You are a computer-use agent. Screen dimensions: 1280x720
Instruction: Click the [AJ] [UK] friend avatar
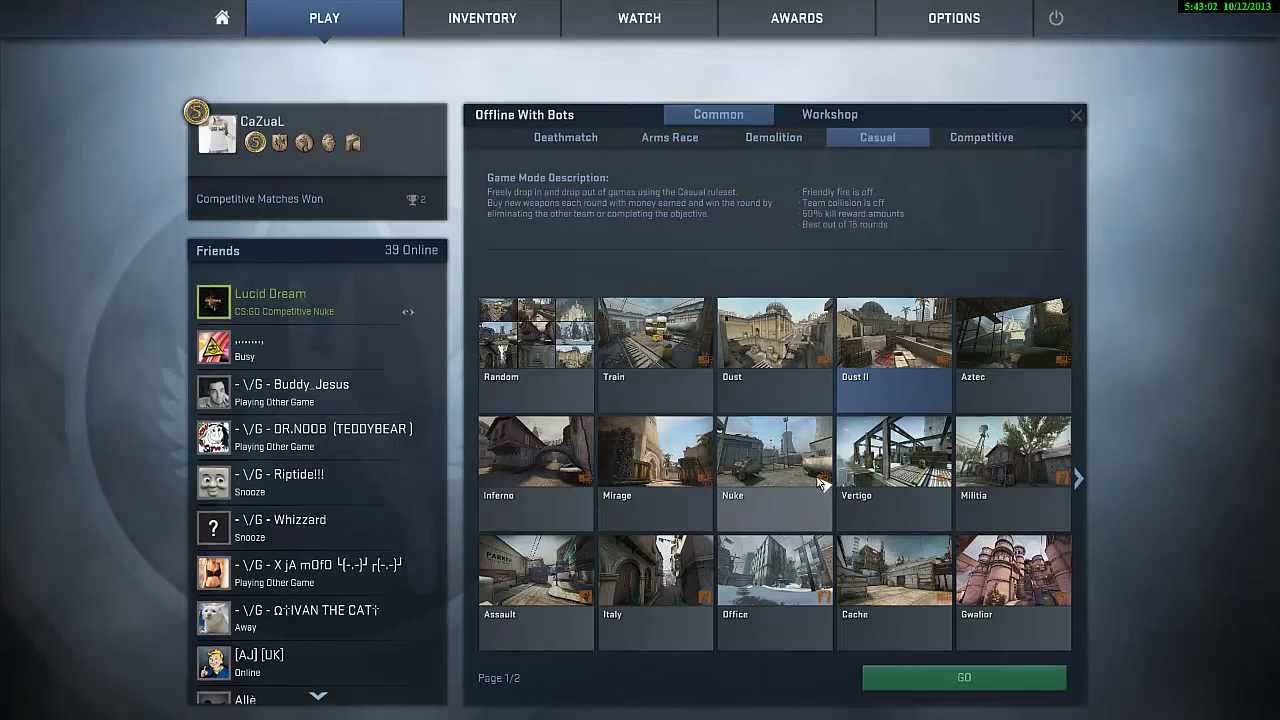tap(213, 662)
